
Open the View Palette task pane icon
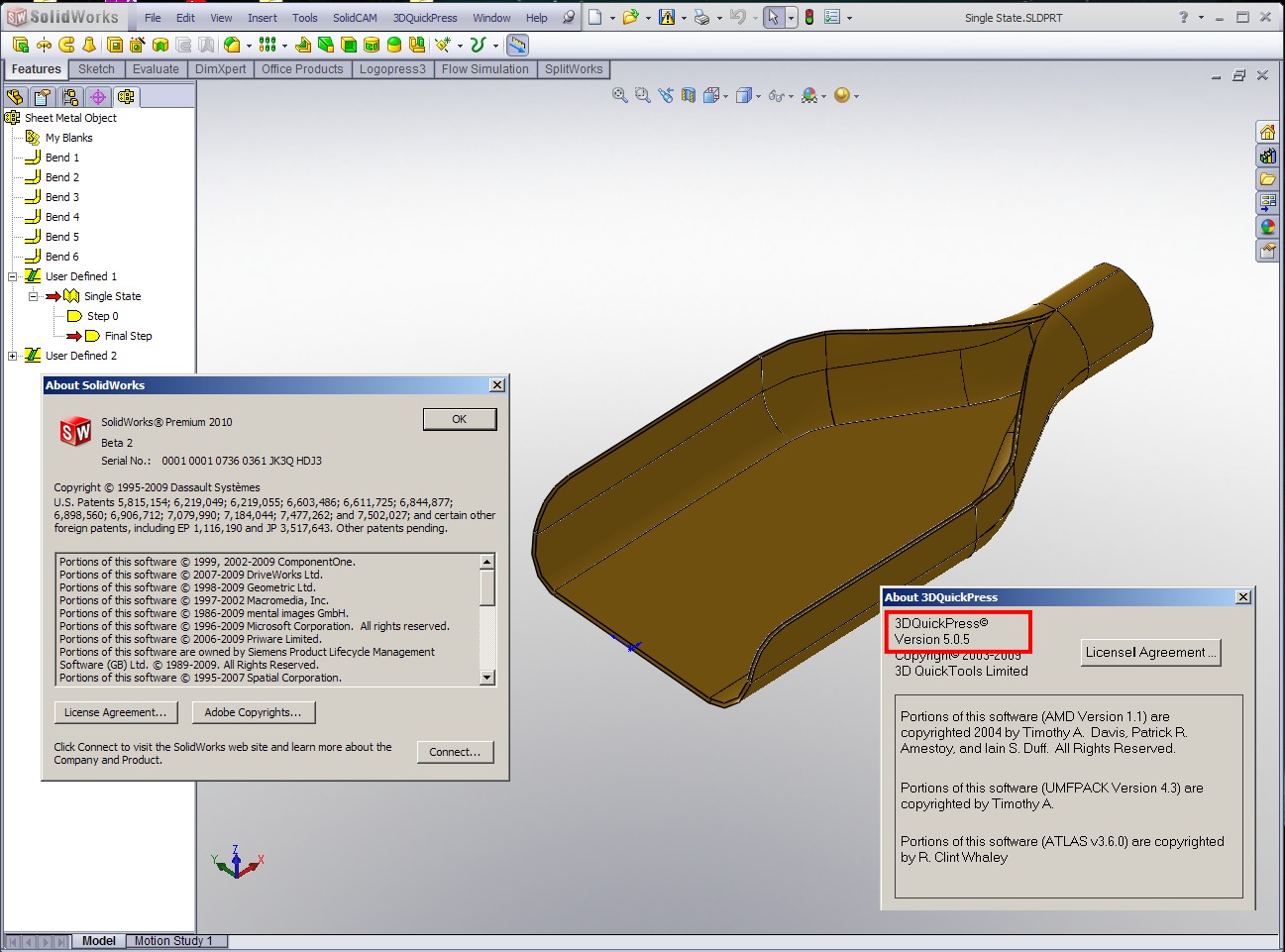1268,203
